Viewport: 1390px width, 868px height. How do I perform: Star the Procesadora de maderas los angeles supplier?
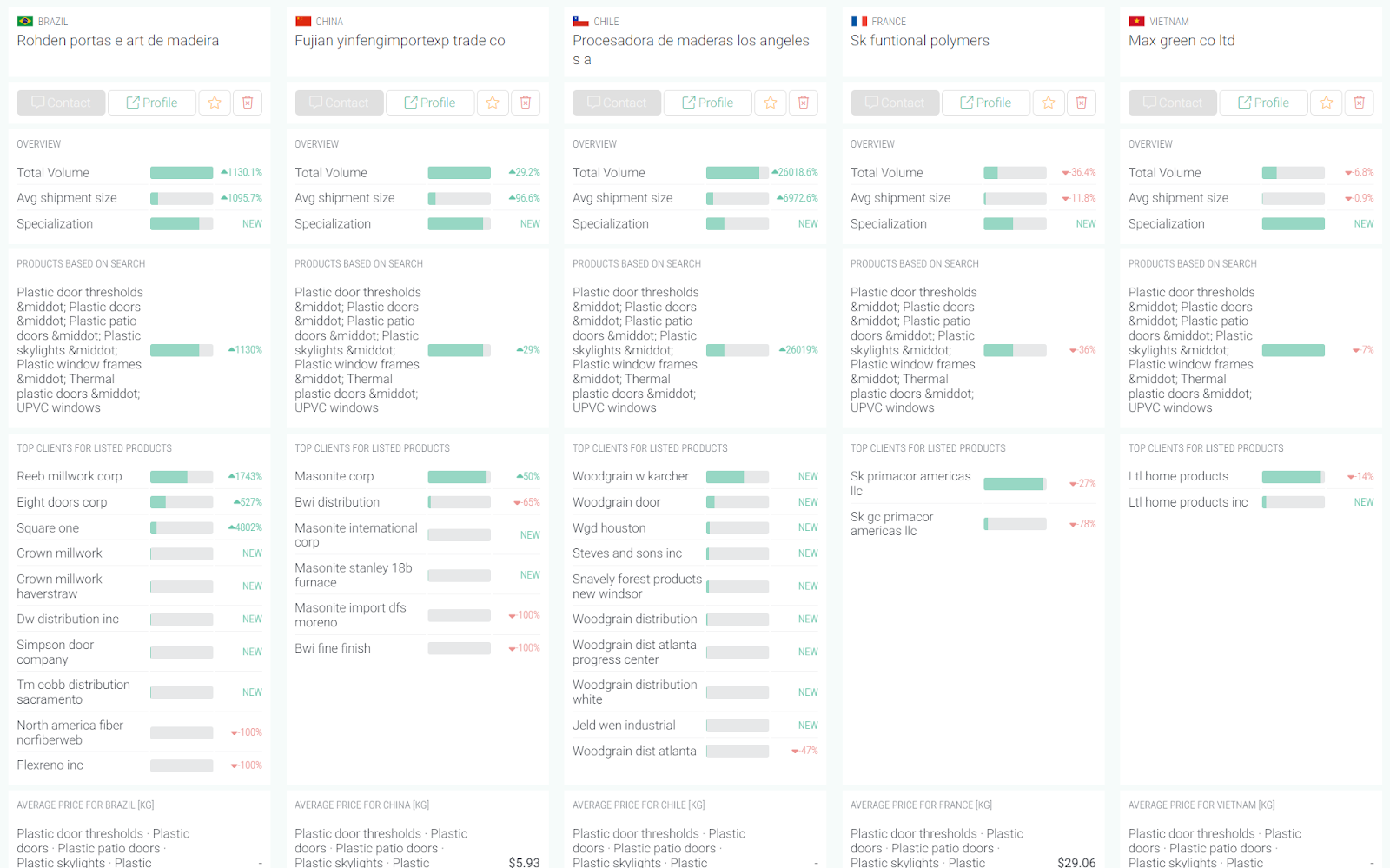click(x=771, y=103)
